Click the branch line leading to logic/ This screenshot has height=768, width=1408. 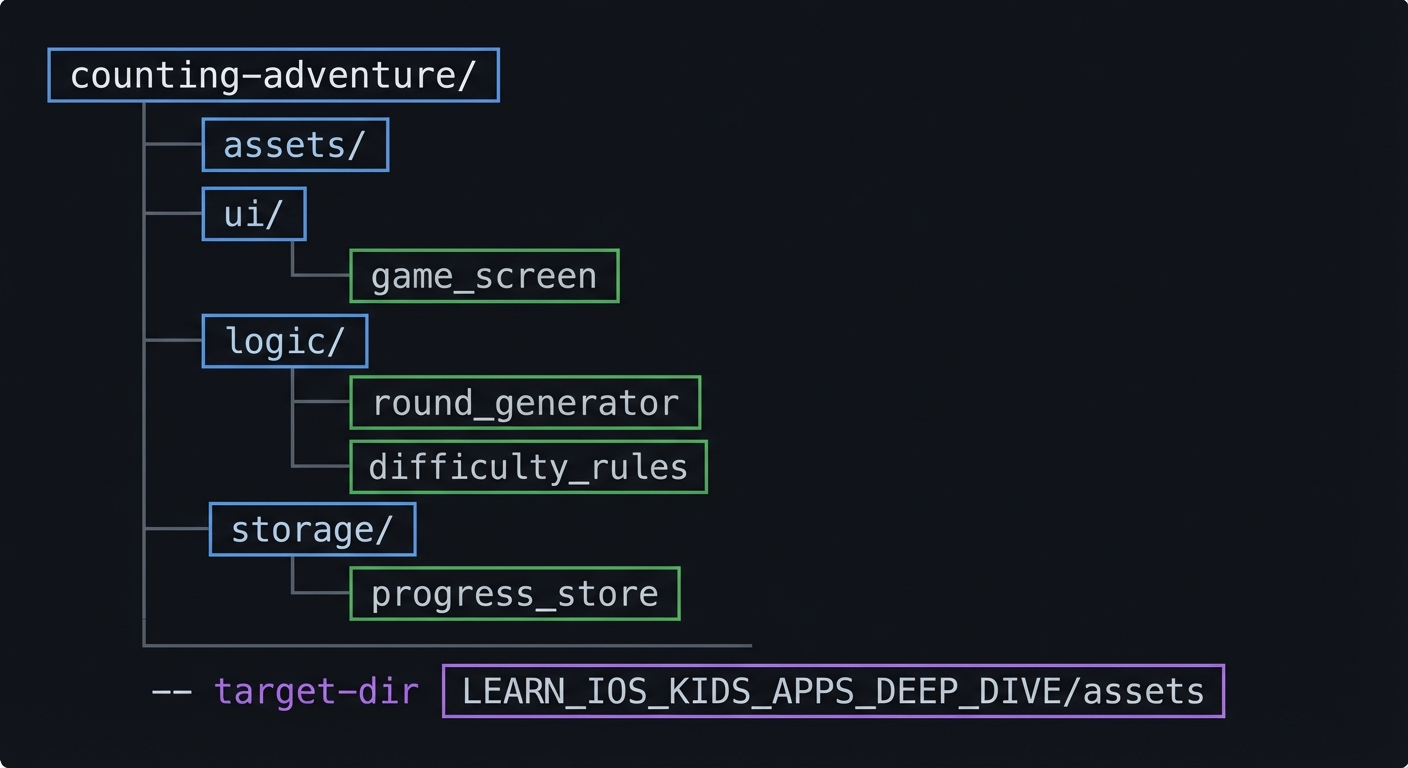pyautogui.click(x=174, y=341)
